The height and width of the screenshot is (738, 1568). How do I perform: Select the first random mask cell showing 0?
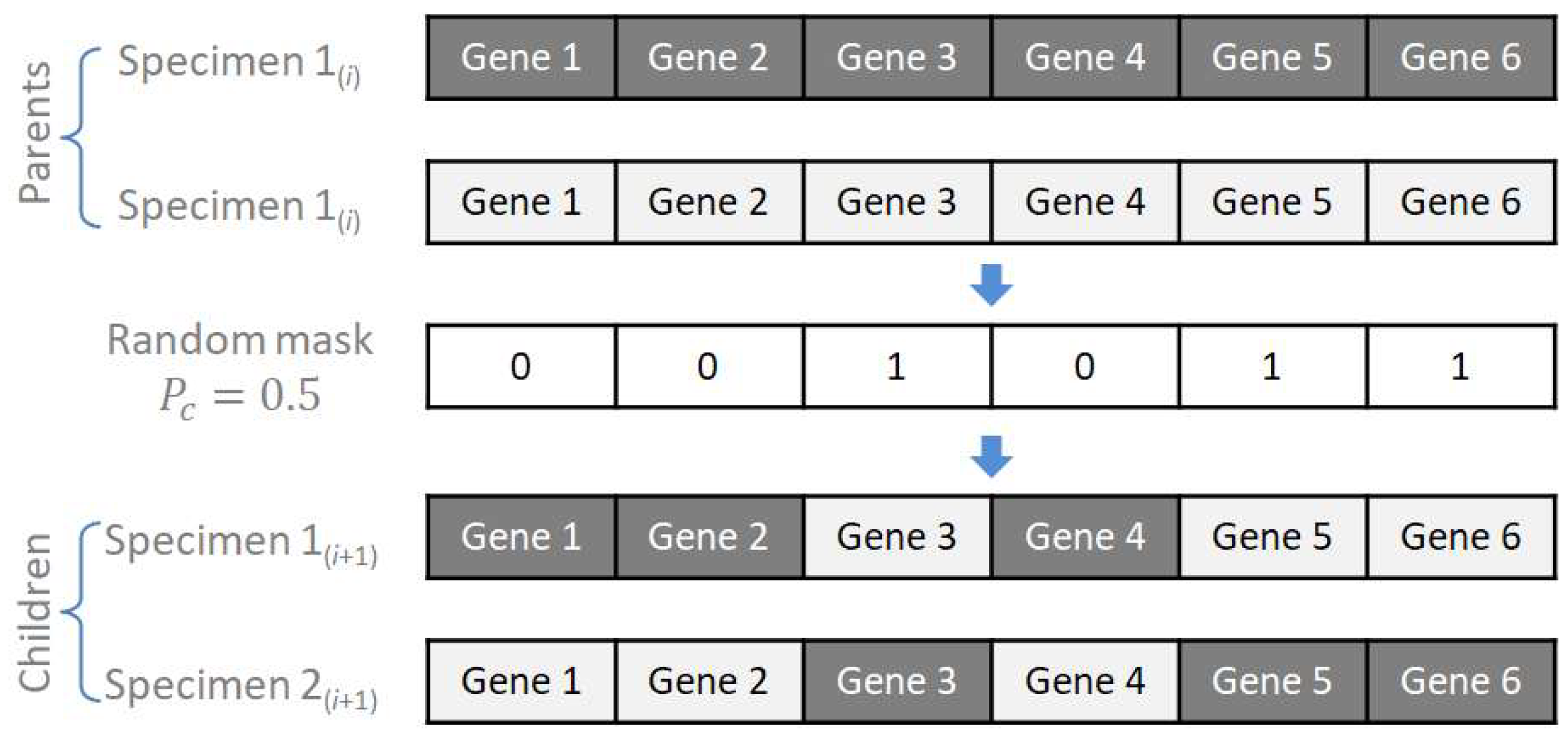click(521, 366)
